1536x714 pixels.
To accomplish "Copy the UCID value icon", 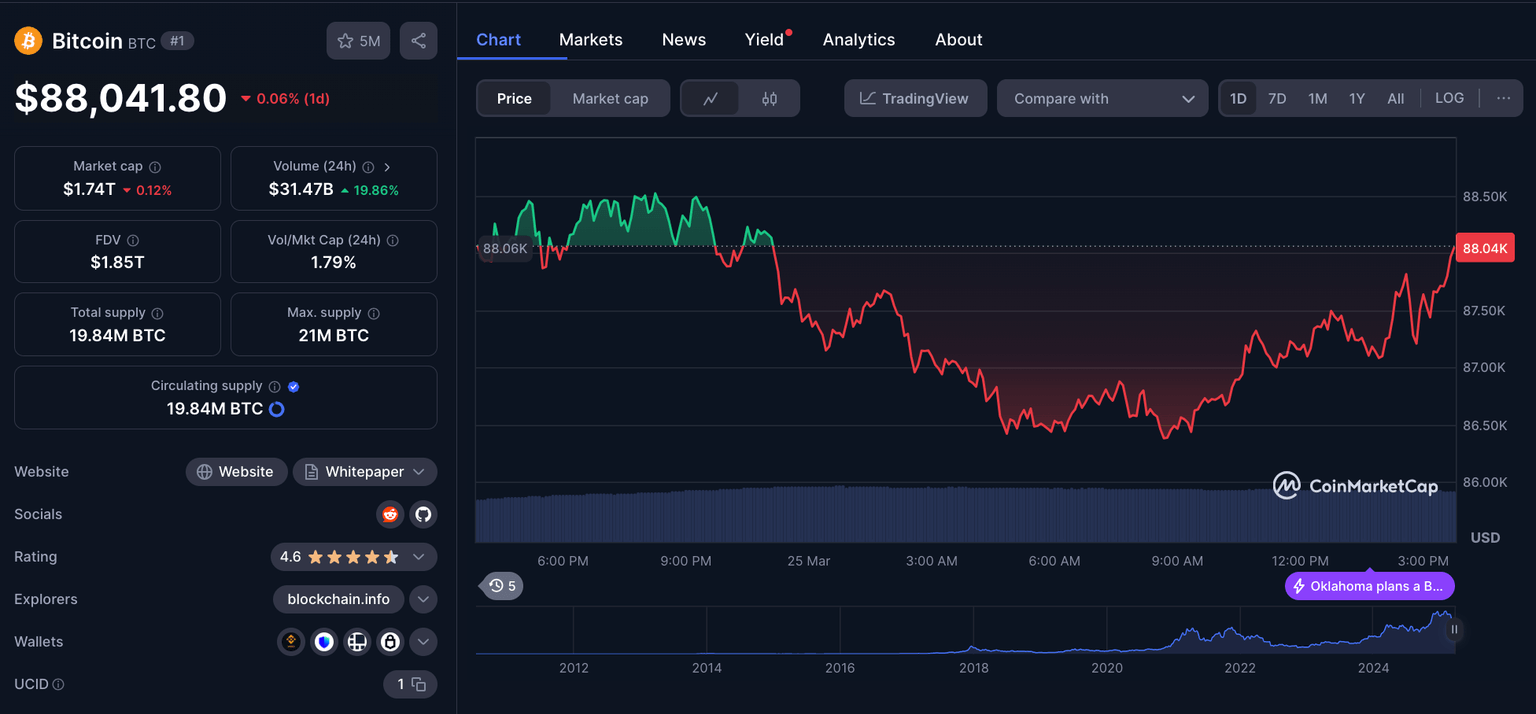I will (x=419, y=685).
